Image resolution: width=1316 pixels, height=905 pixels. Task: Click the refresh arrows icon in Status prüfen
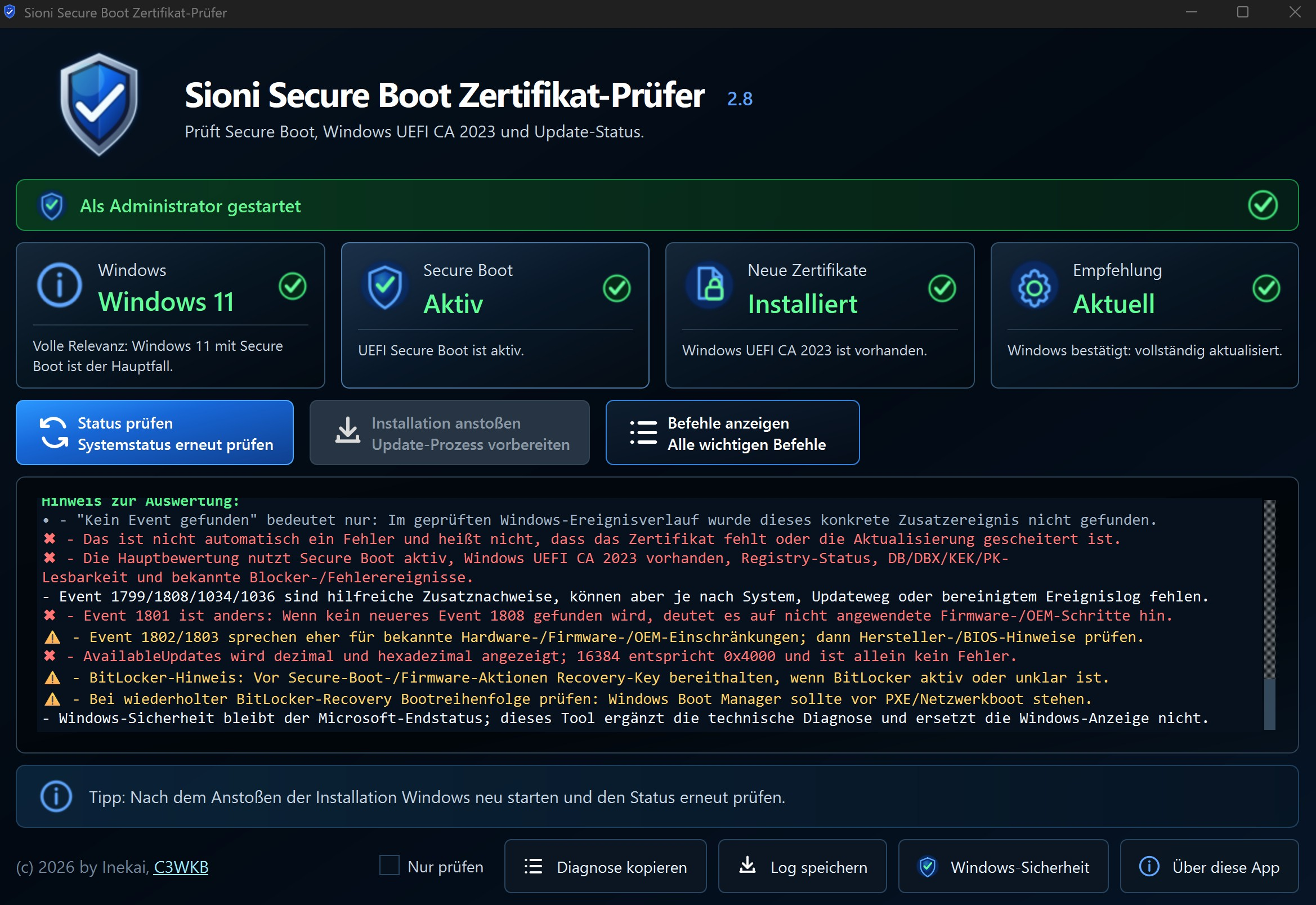click(x=54, y=433)
